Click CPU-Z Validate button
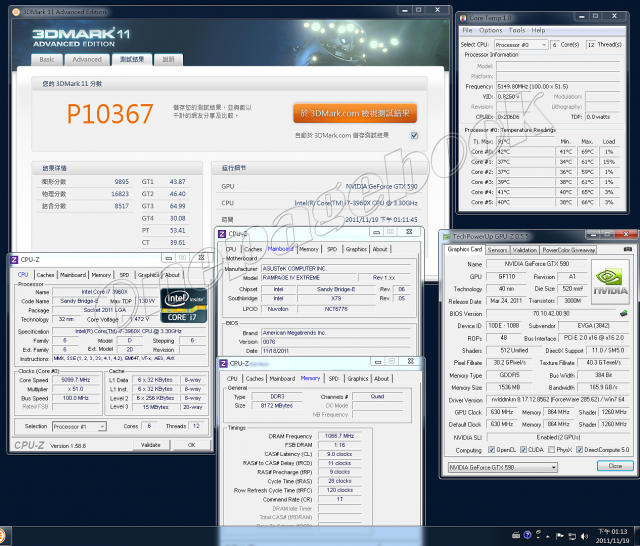Viewport: 640px width, 546px height. 151,445
